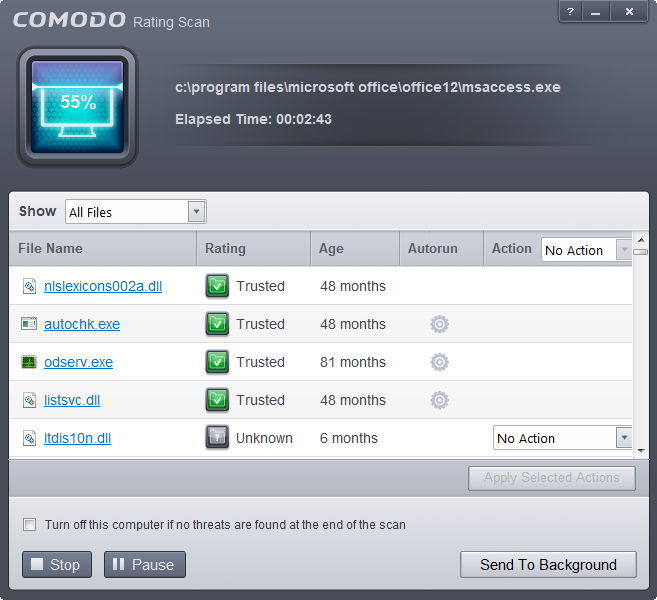Open the Action header No Action dropdown
This screenshot has height=600, width=657.
[x=586, y=250]
